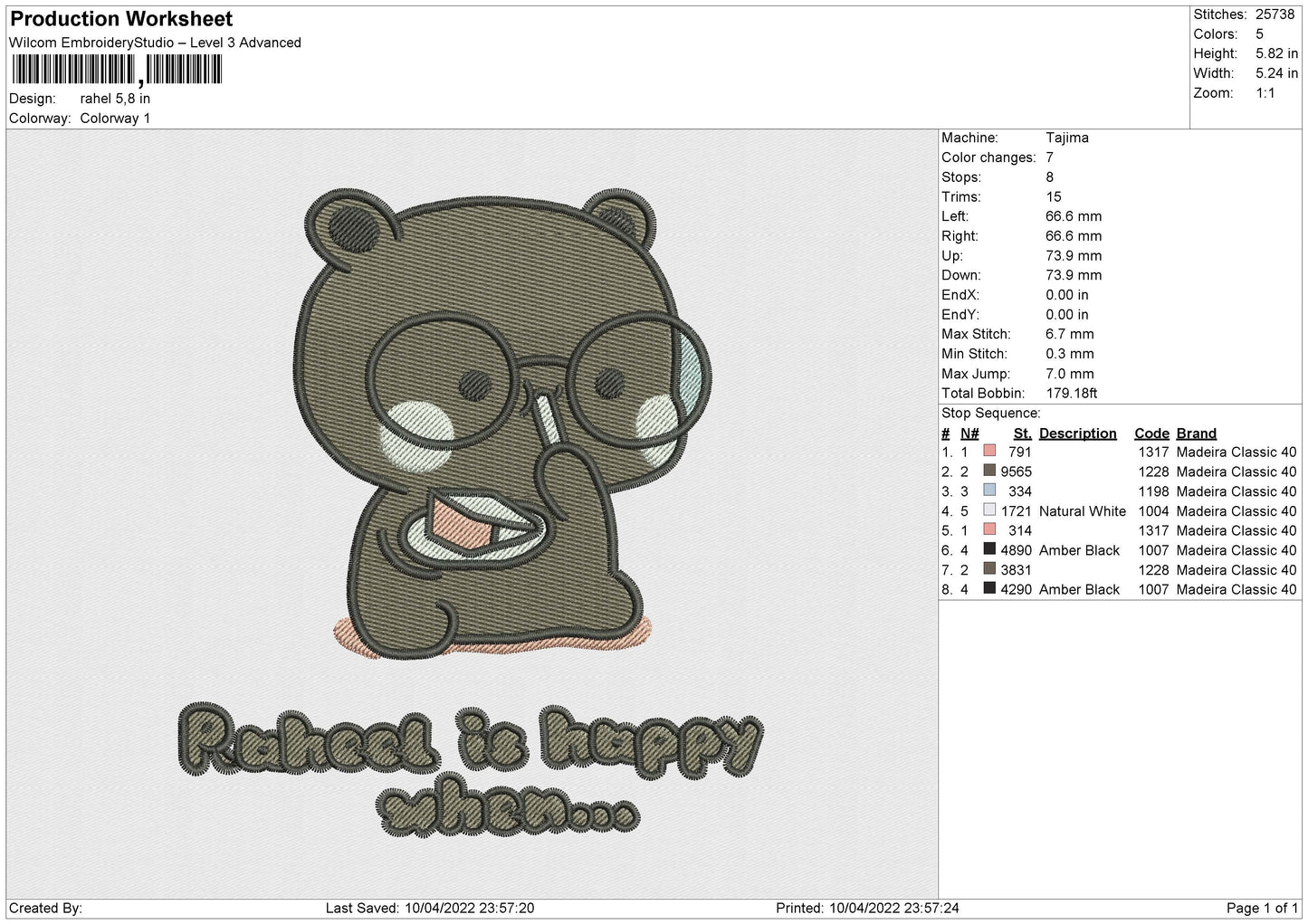
Task: Click the Machine value Tajima
Action: pyautogui.click(x=1067, y=138)
